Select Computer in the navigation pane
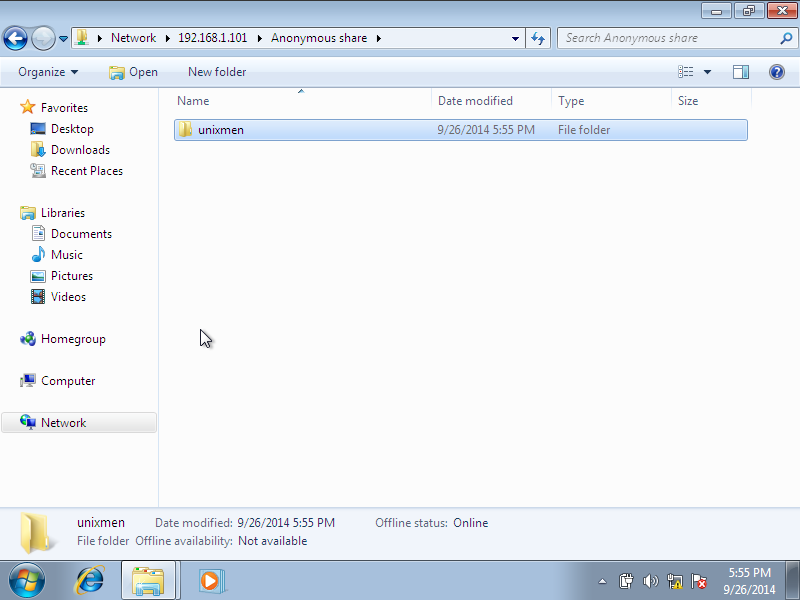800x600 pixels. click(68, 381)
